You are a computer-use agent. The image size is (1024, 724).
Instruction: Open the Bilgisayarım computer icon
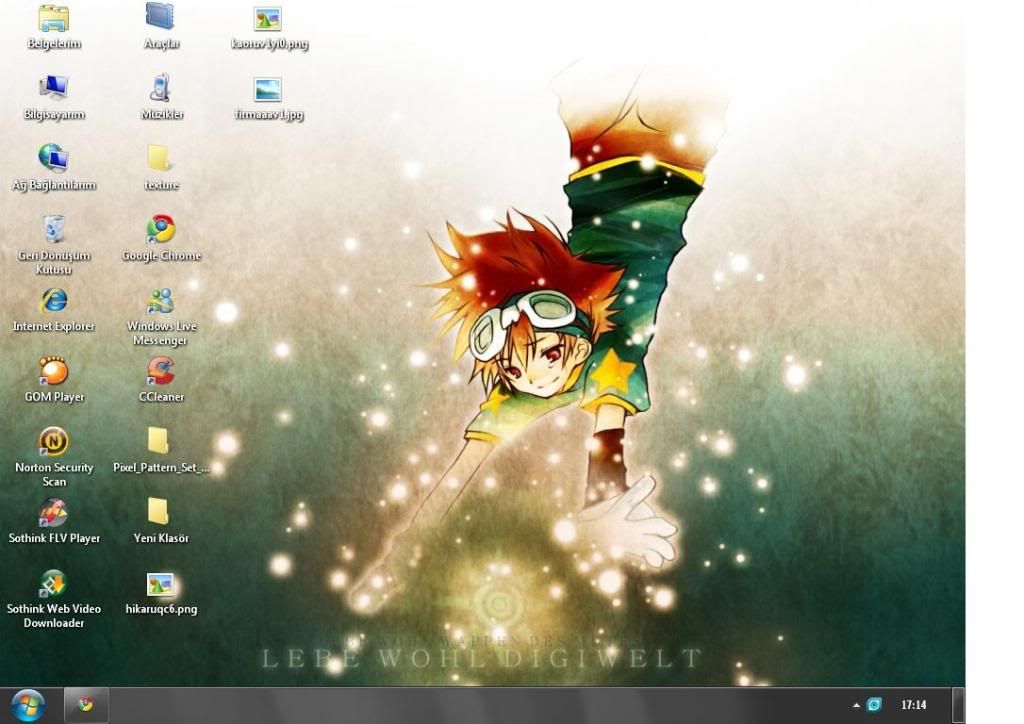coord(54,88)
